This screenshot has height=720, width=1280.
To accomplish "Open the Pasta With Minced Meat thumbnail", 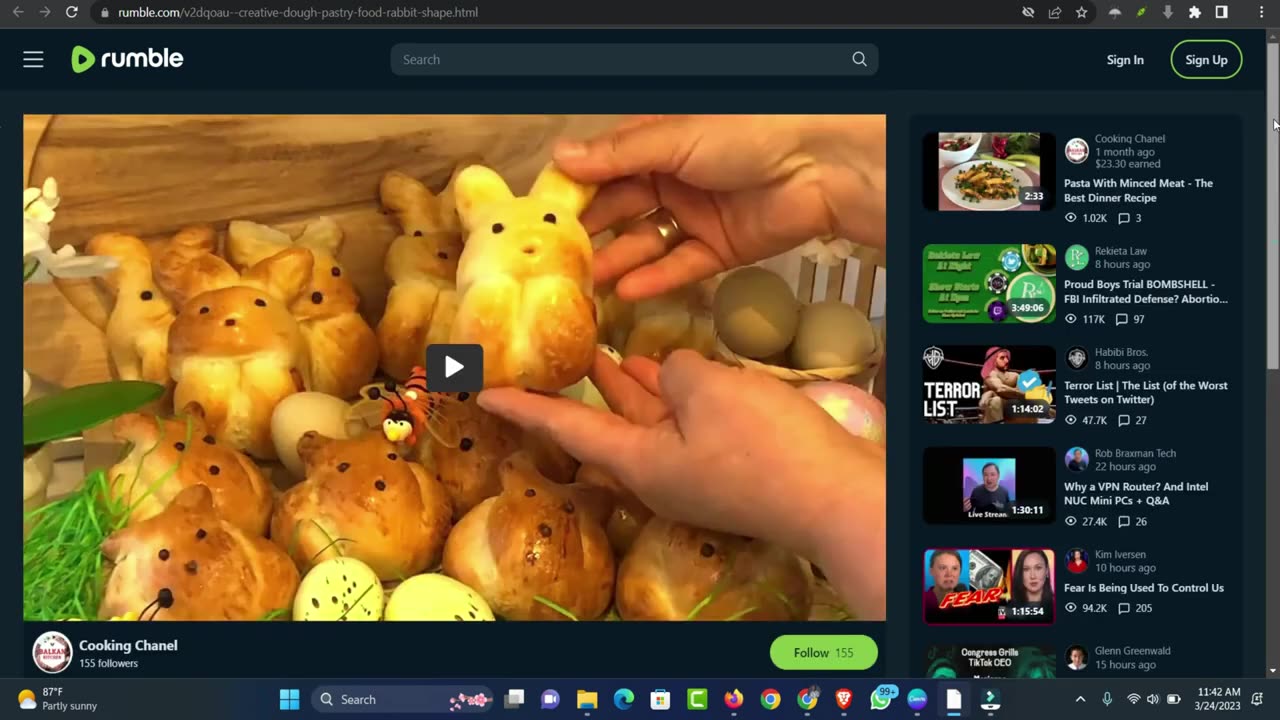I will coord(989,171).
